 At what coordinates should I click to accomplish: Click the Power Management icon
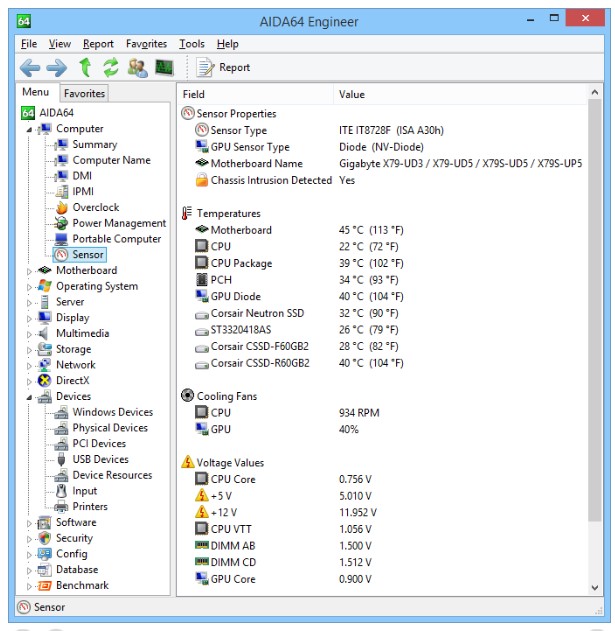click(x=61, y=223)
